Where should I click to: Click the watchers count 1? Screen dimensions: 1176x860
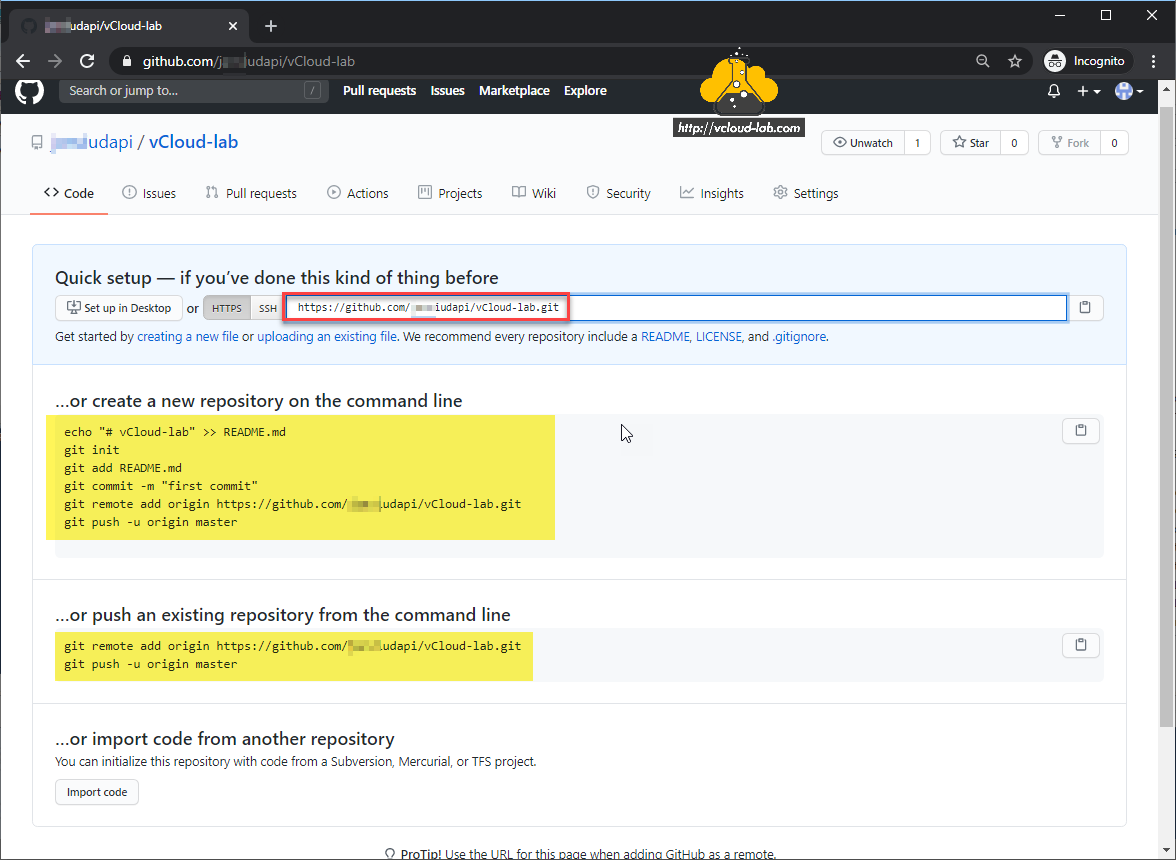[x=917, y=142]
